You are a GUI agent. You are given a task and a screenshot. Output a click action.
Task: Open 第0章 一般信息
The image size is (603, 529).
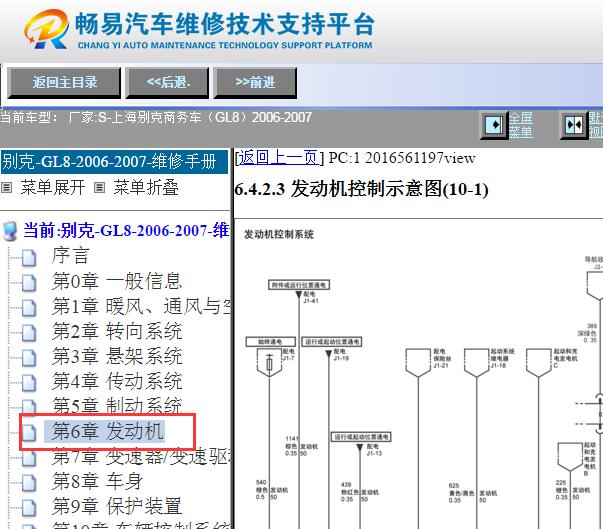click(117, 281)
